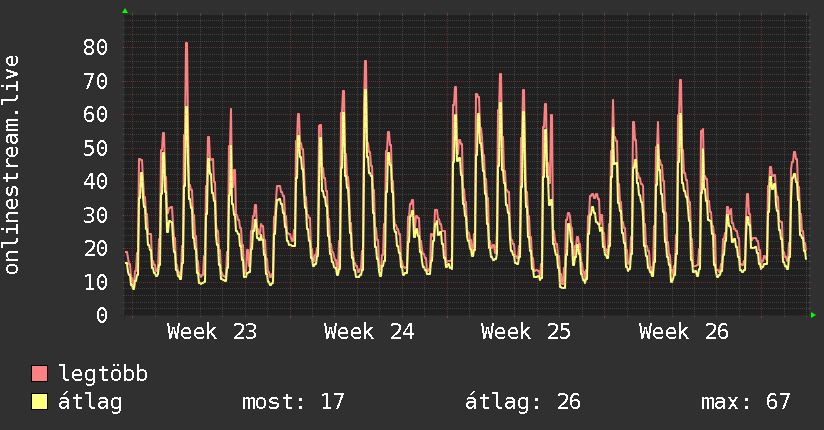Click the most: 17 statistic

(x=293, y=402)
